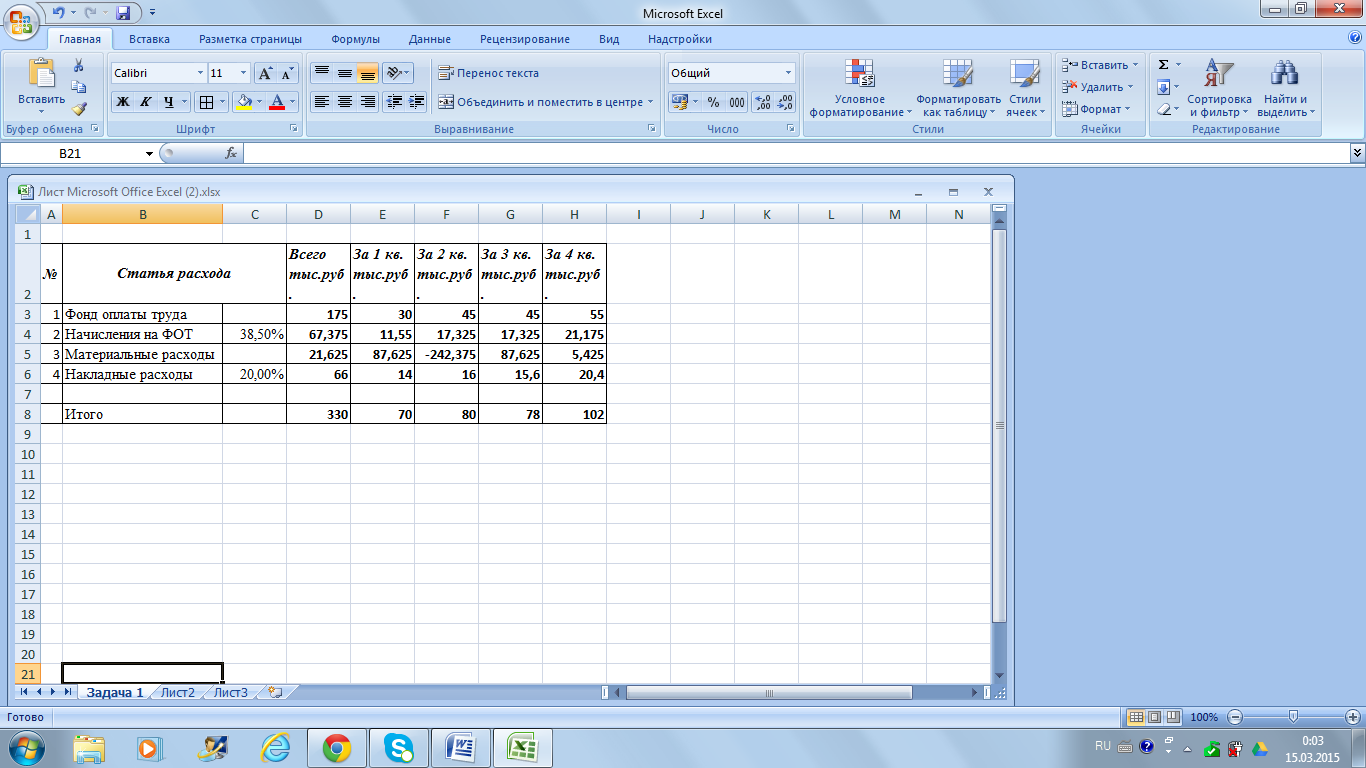Apply percent style format
The height and width of the screenshot is (768, 1366).
(x=713, y=102)
